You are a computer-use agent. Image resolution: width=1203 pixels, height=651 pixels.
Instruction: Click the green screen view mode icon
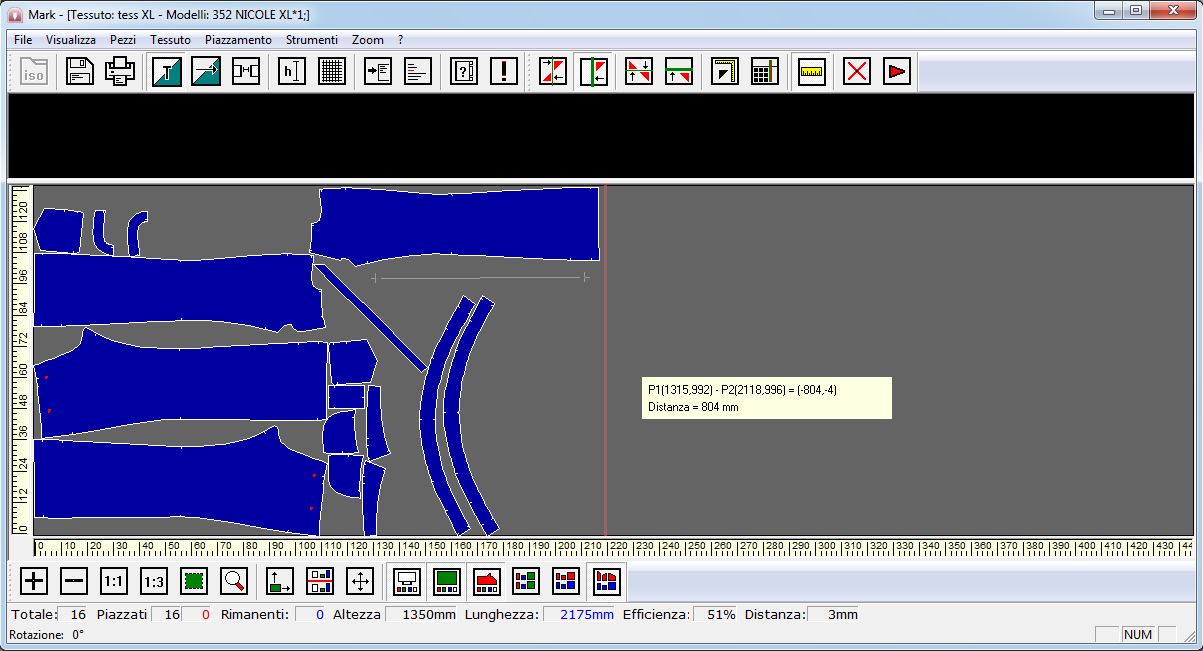(x=446, y=580)
